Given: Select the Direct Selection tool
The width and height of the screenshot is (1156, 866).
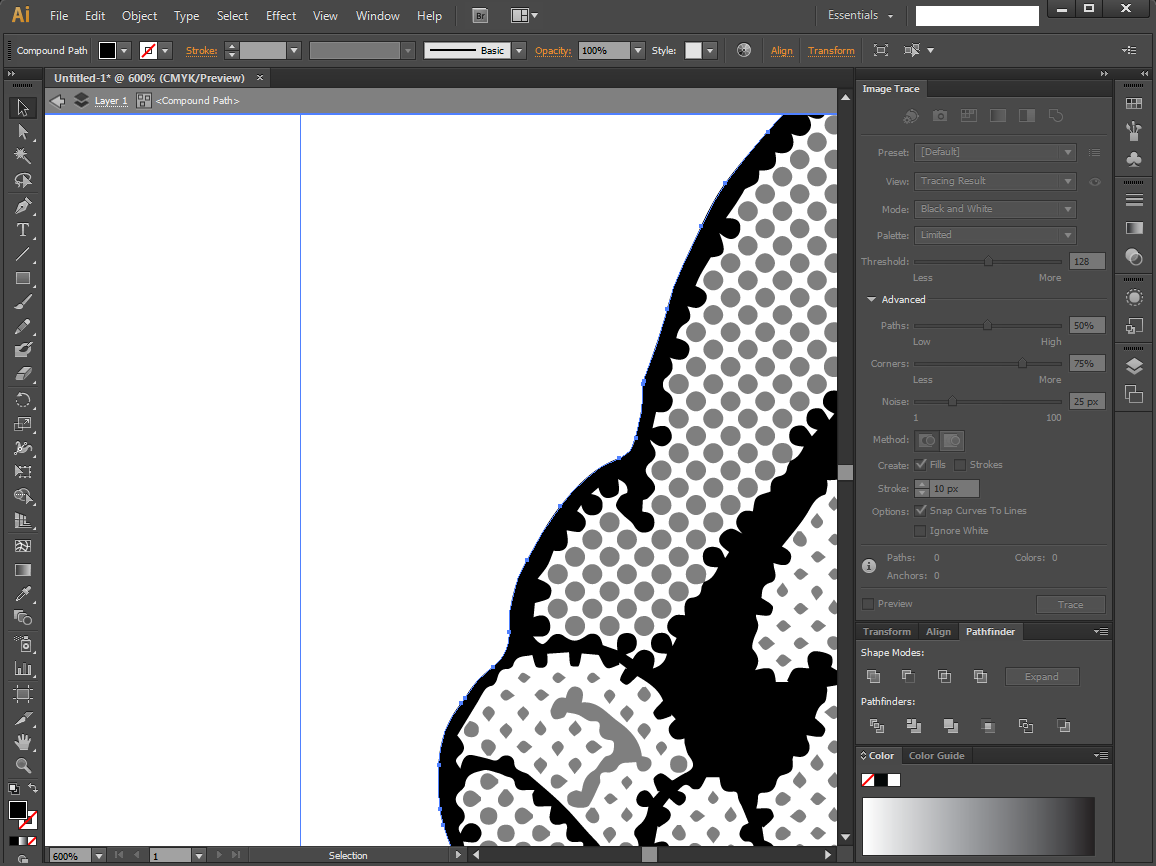Looking at the screenshot, I should coord(23,131).
